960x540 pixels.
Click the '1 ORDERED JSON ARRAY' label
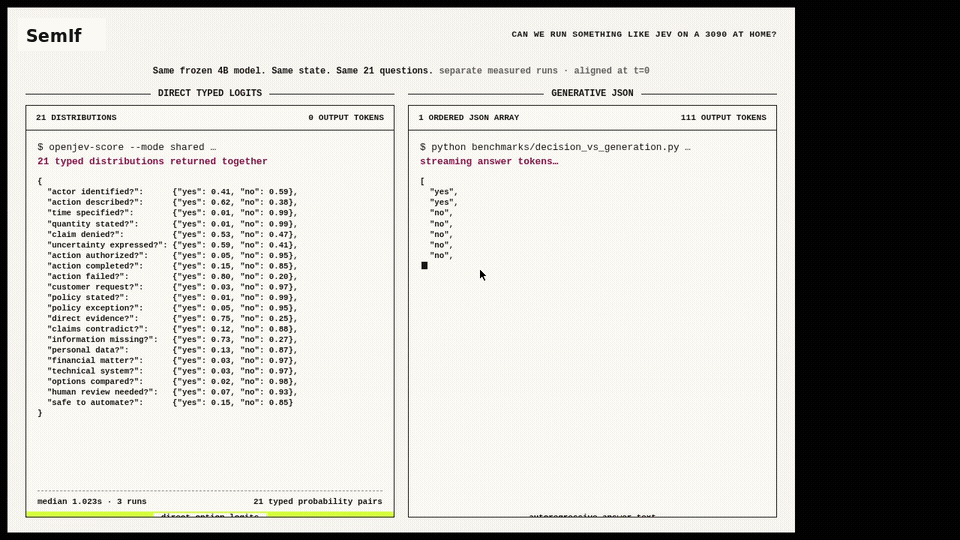point(468,118)
